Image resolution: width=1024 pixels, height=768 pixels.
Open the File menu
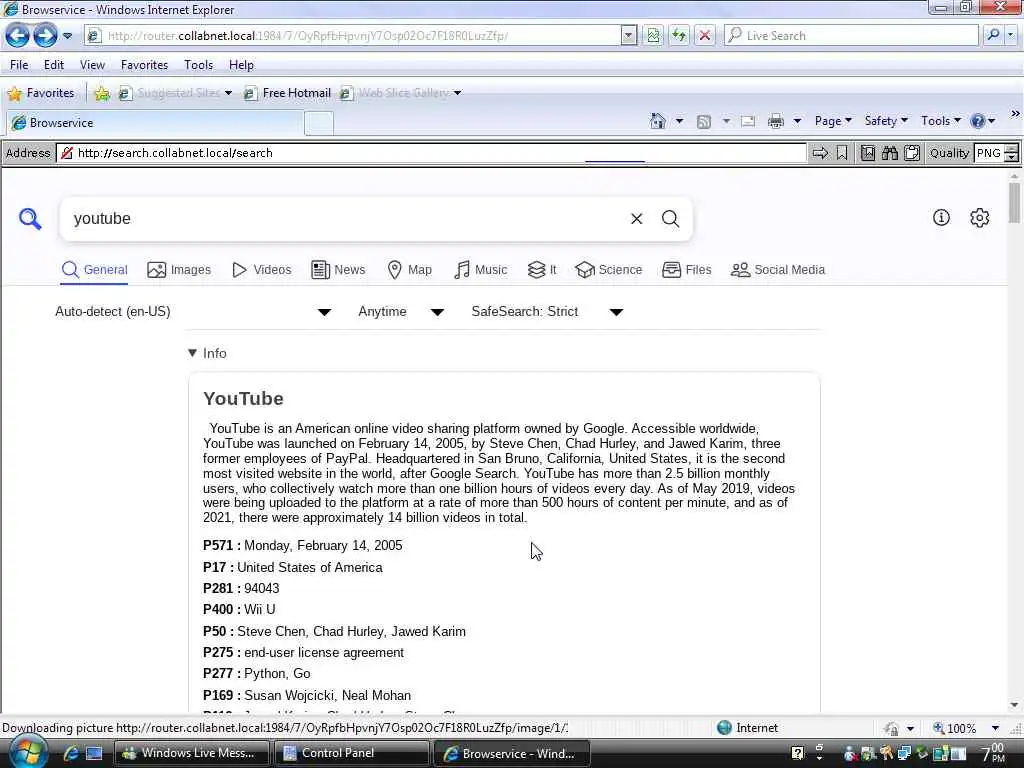[19, 65]
